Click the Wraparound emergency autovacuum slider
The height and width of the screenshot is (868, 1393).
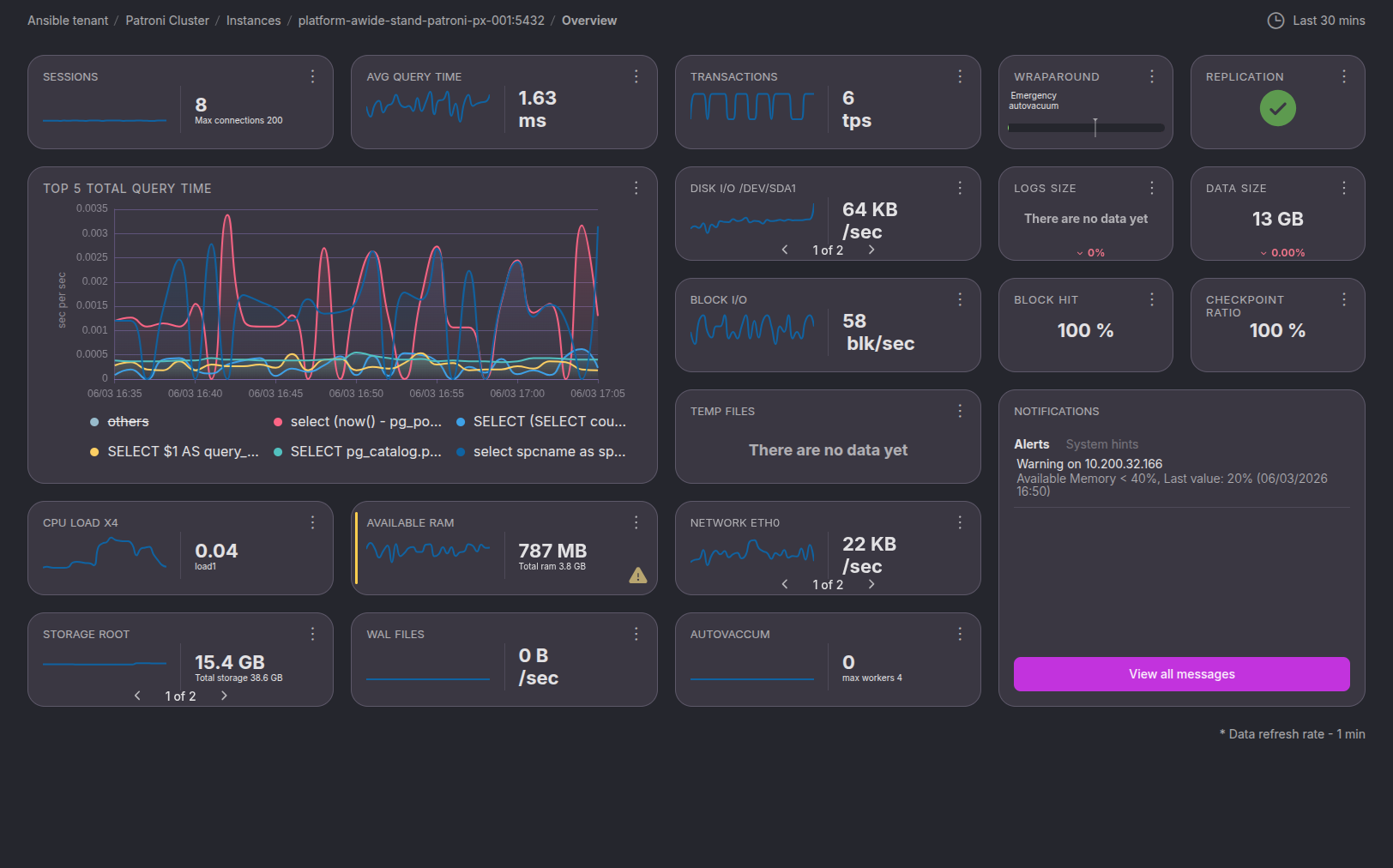(x=1095, y=127)
